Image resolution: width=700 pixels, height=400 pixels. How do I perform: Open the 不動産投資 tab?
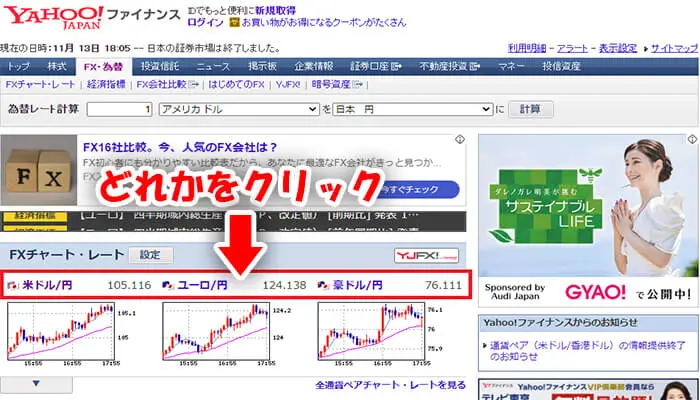(449, 67)
